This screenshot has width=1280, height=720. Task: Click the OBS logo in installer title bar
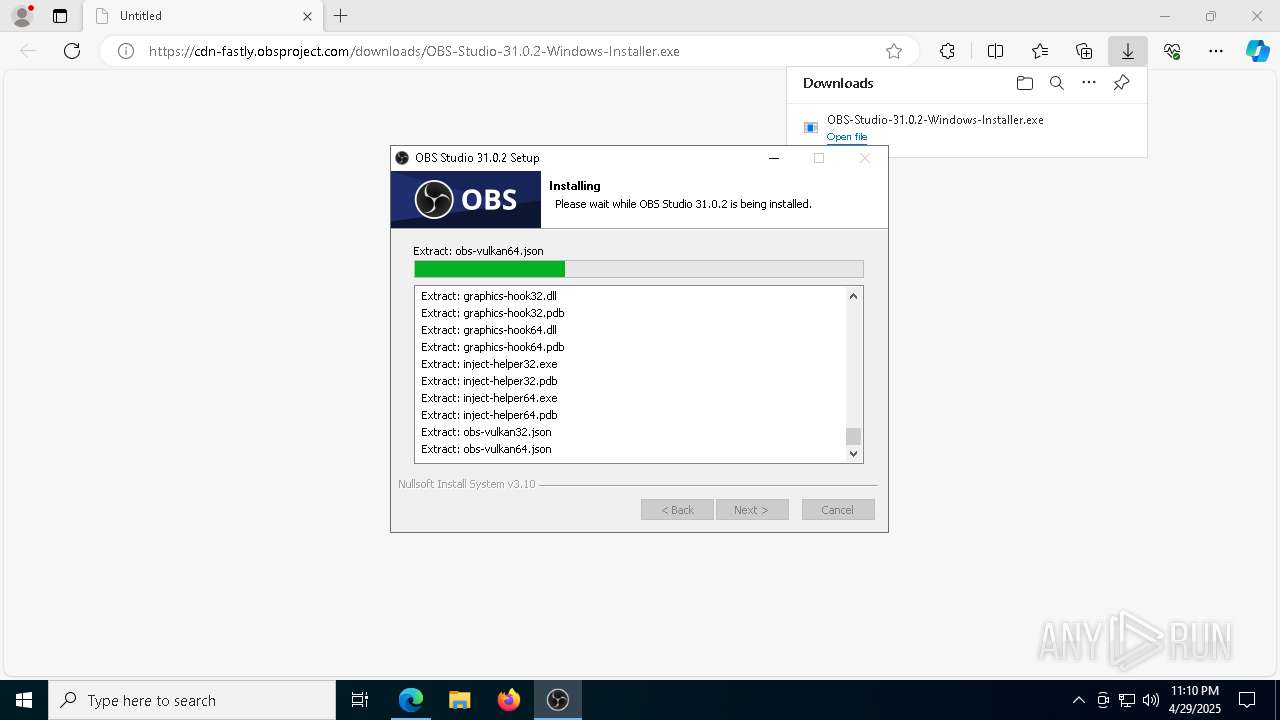(x=402, y=158)
